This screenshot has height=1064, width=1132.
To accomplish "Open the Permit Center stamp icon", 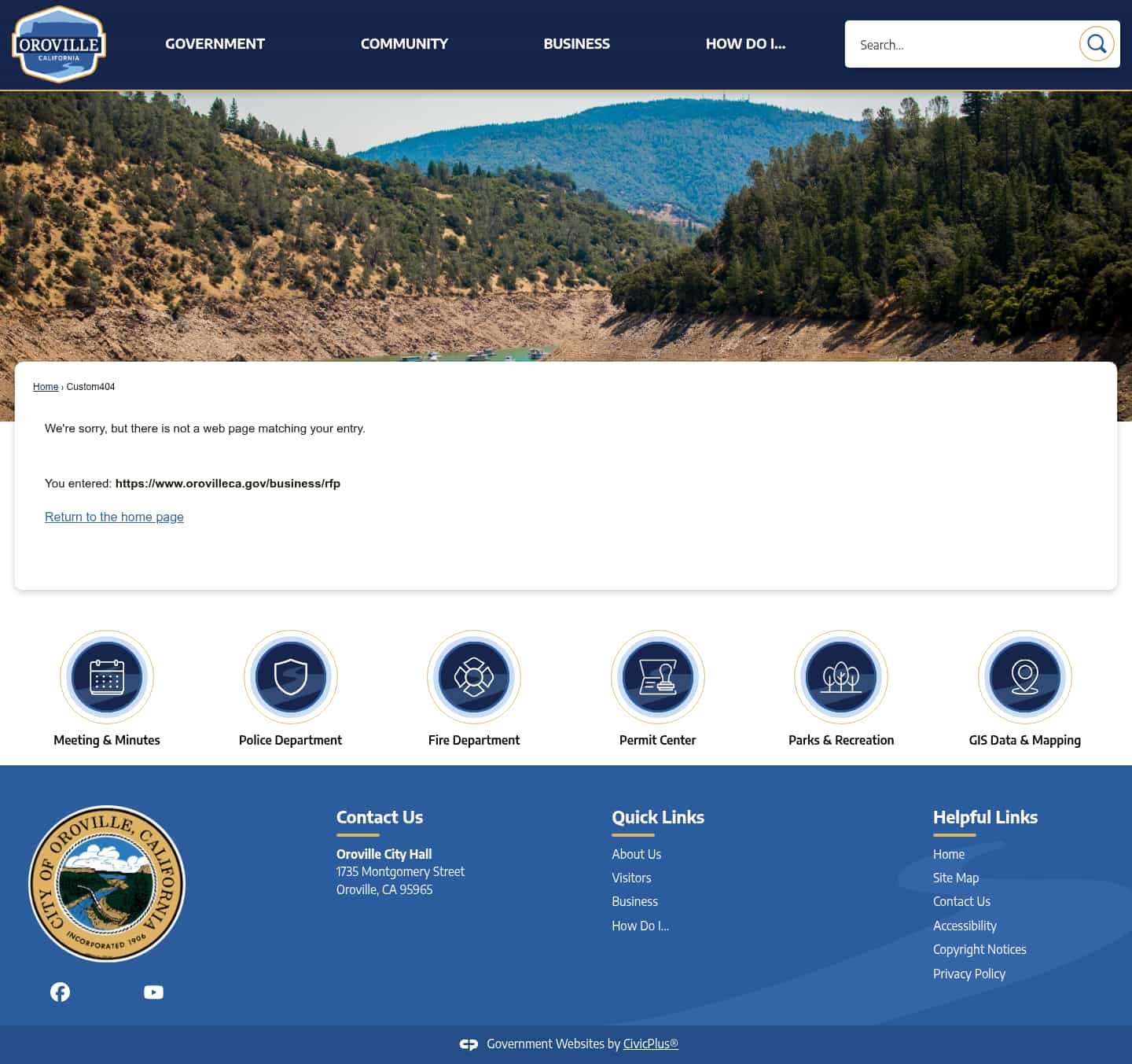I will pyautogui.click(x=657, y=677).
